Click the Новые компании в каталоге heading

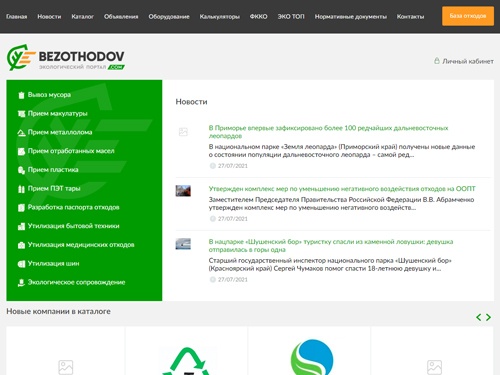59,311
